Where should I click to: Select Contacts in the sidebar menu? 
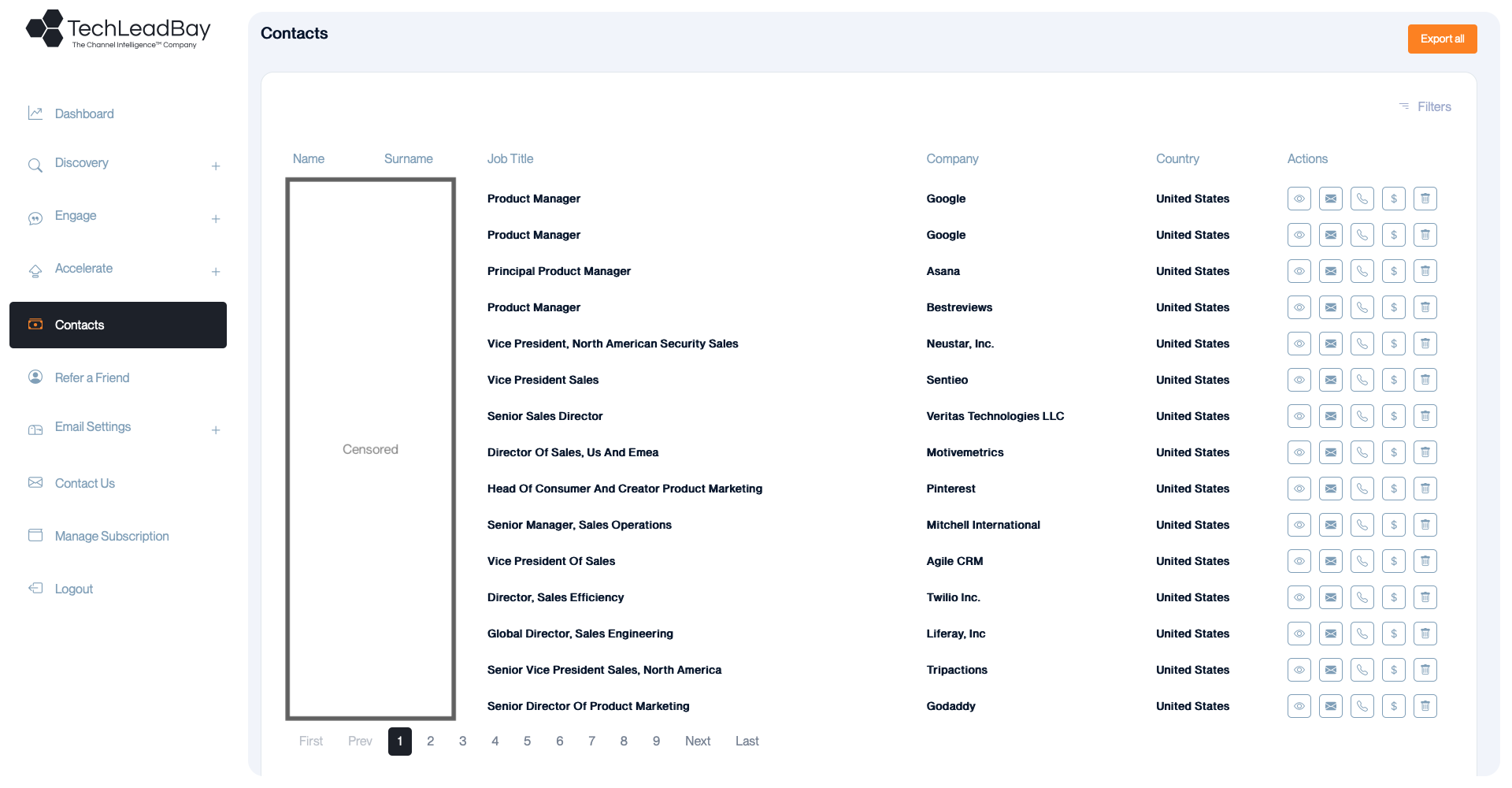[118, 325]
